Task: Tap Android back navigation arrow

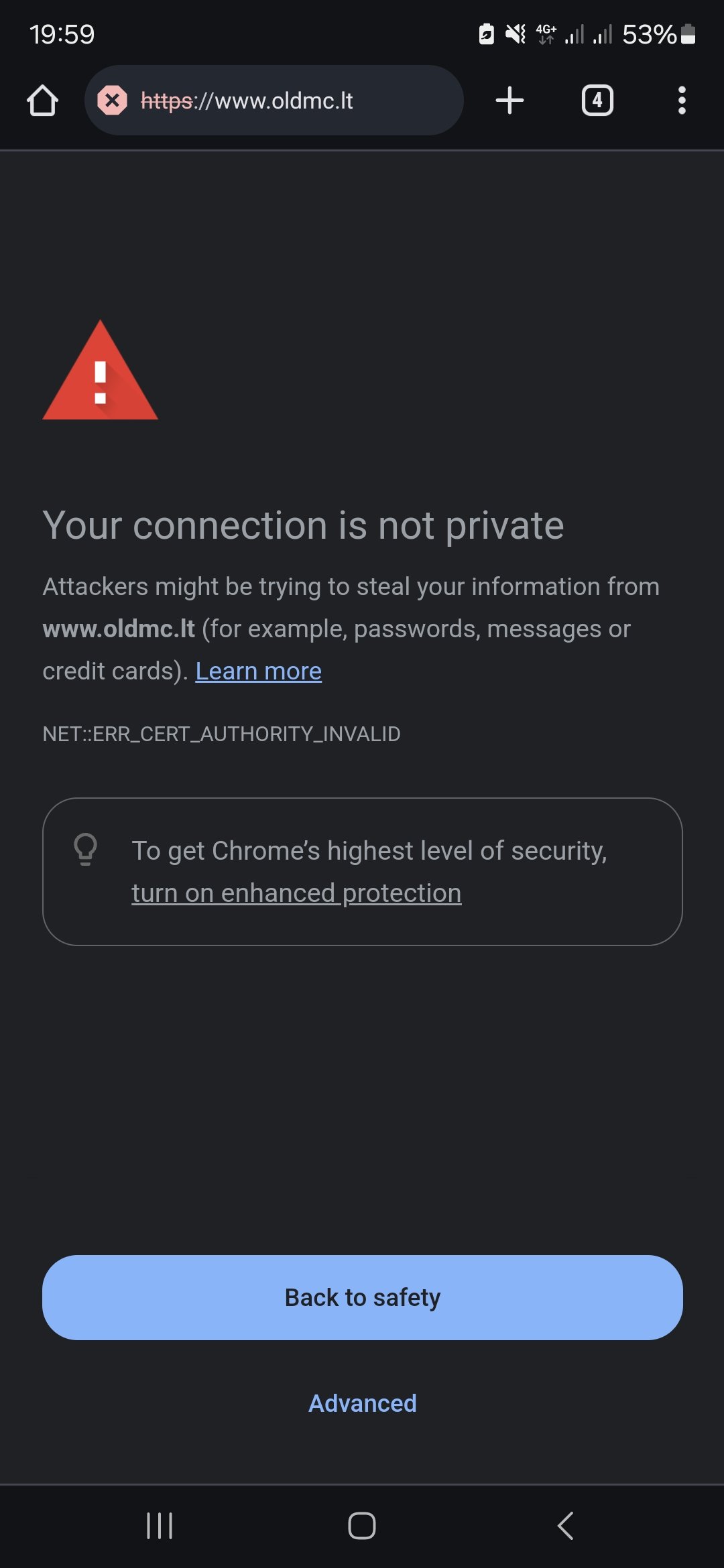Action: (x=565, y=1526)
